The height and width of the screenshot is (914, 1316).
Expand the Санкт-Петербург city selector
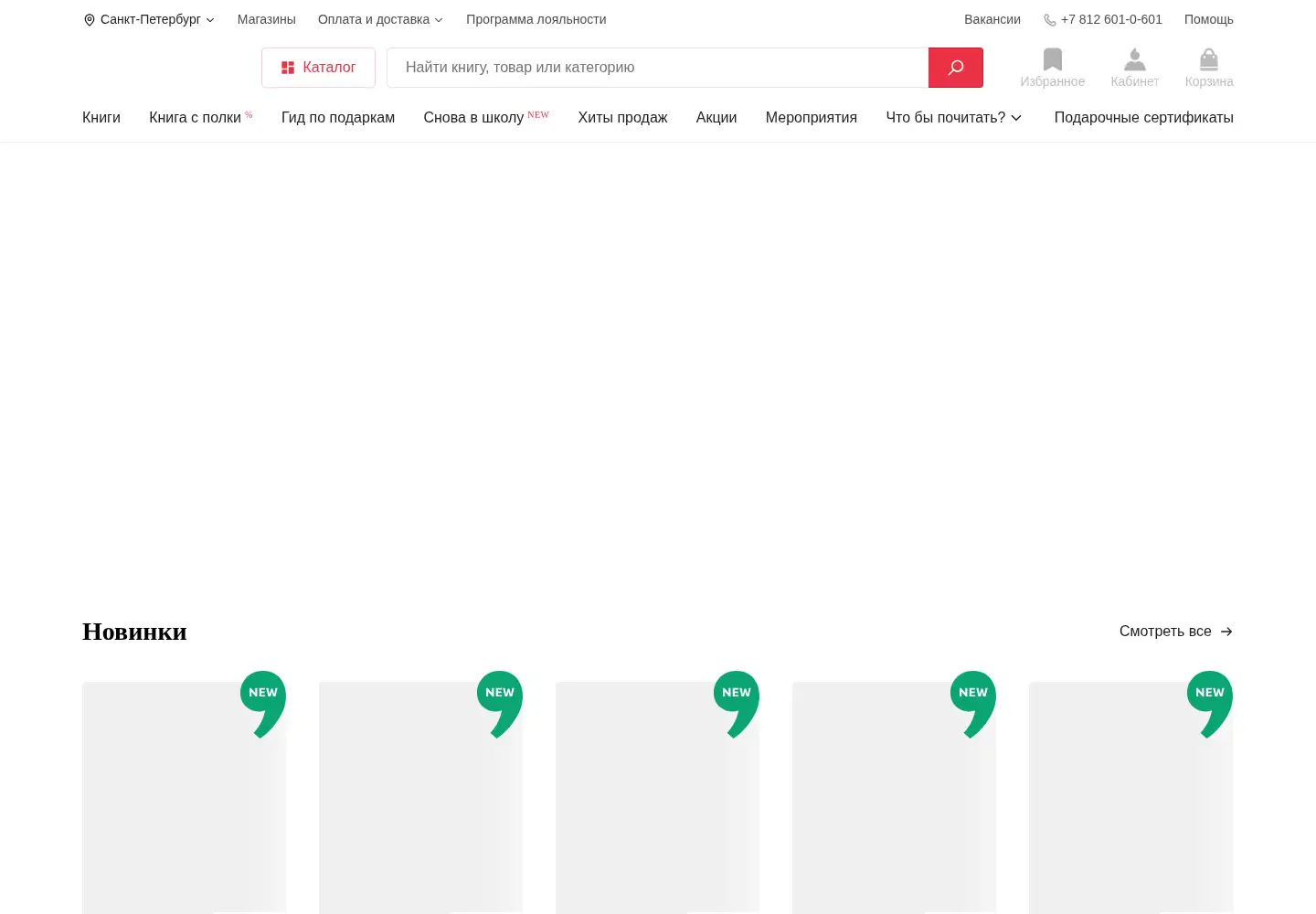[149, 19]
